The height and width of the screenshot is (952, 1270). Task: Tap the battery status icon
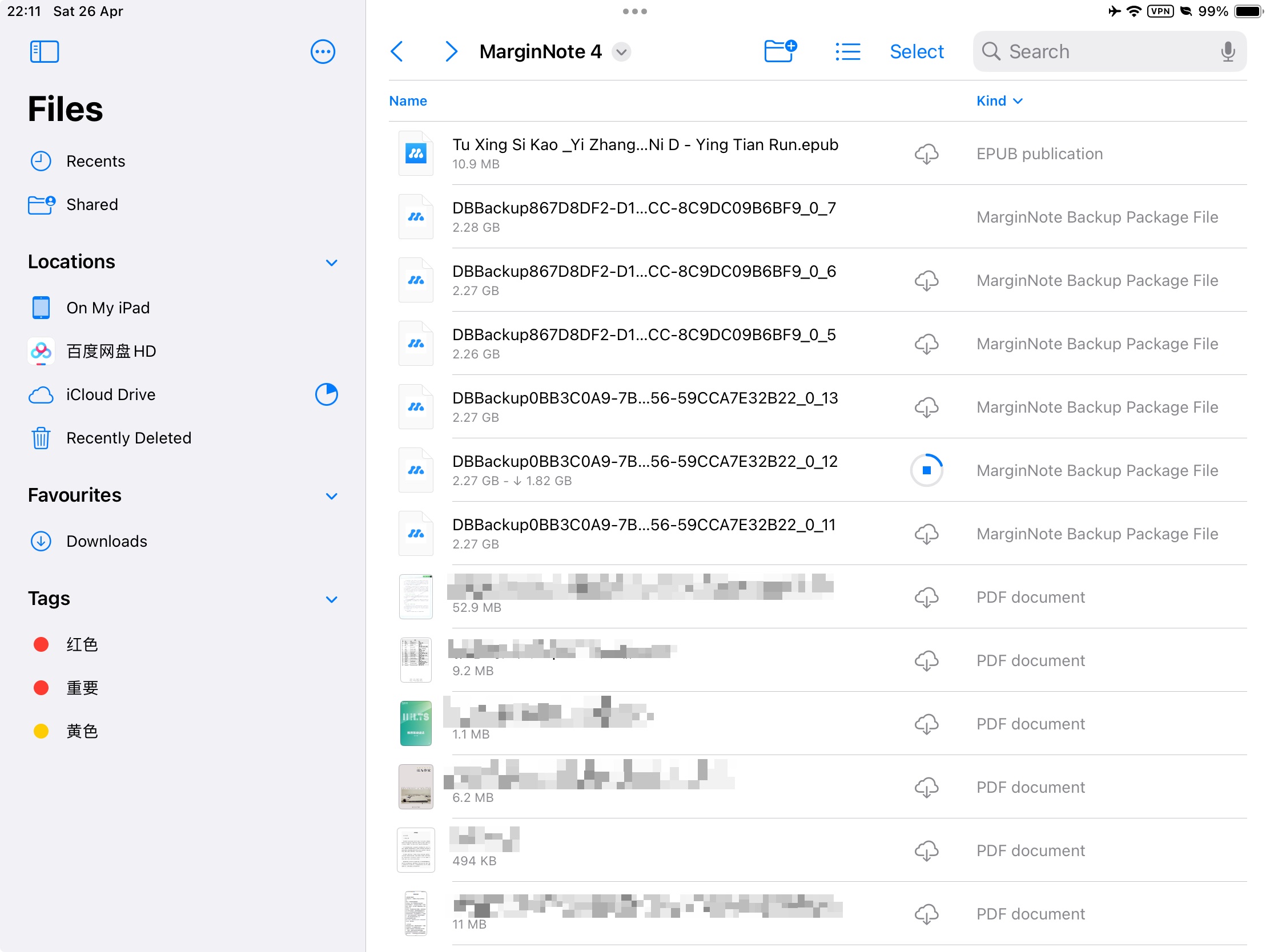click(1249, 11)
